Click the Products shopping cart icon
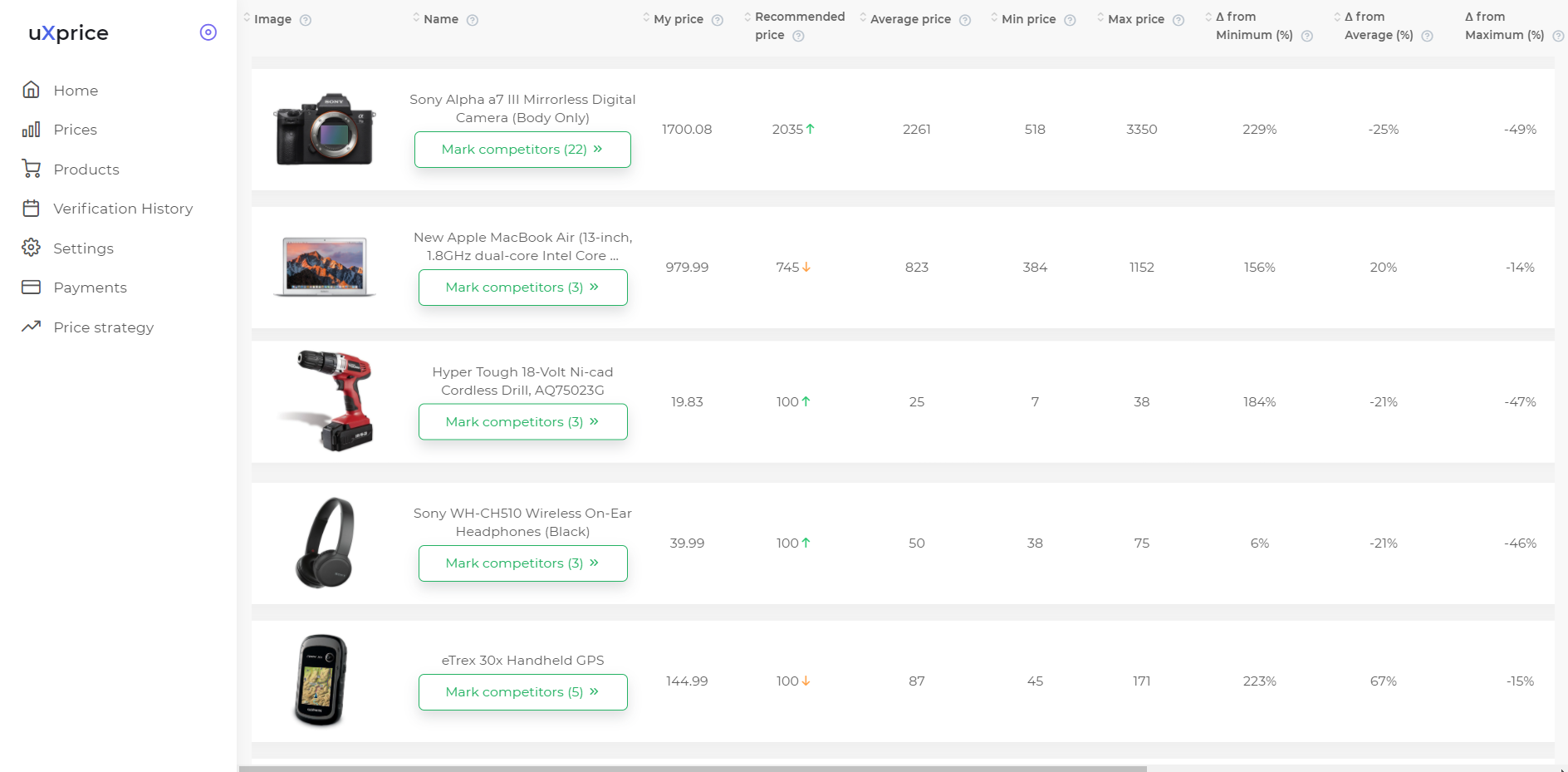The height and width of the screenshot is (772, 1568). [x=32, y=169]
